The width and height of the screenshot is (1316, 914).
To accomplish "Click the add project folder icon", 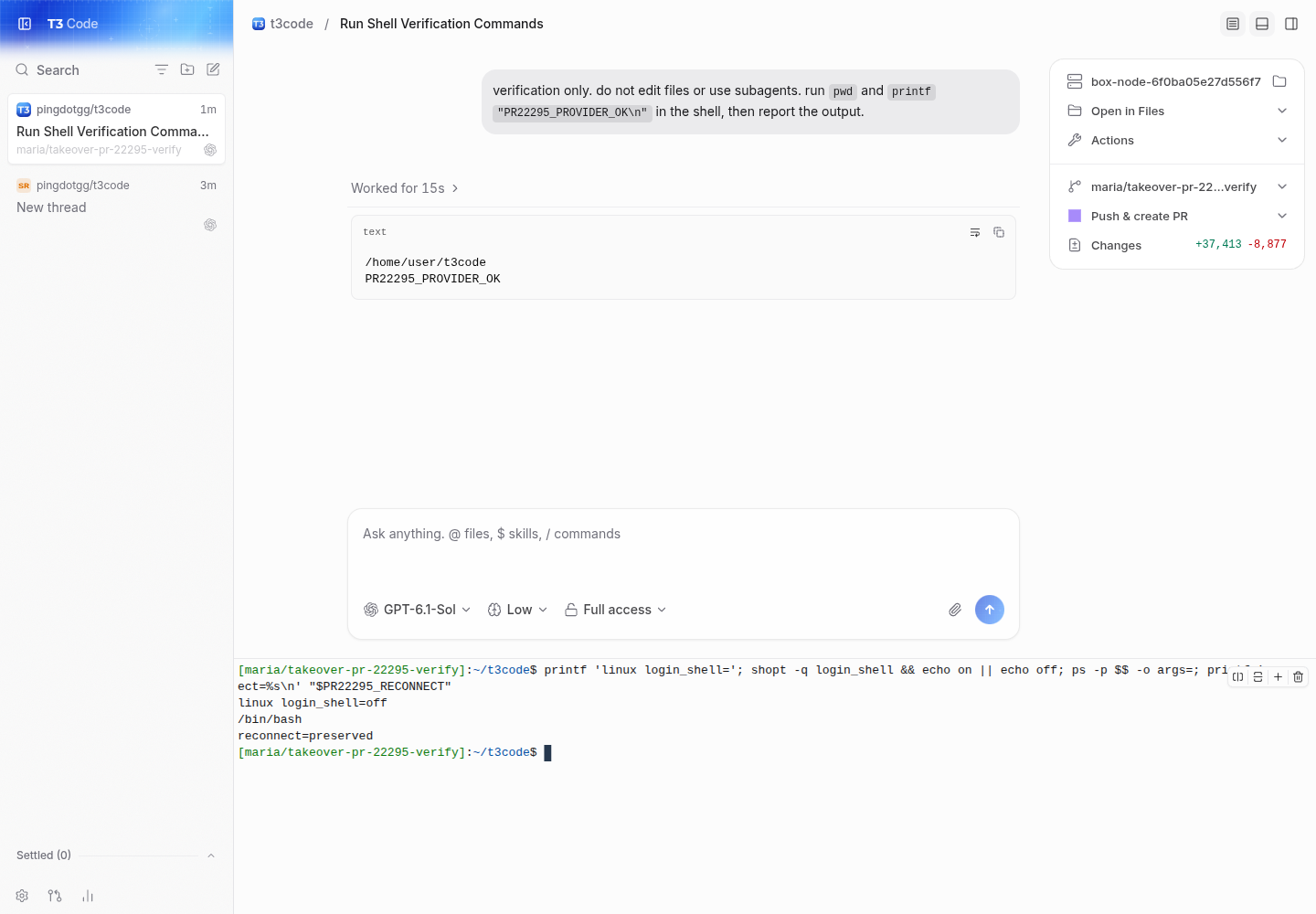I will click(x=187, y=69).
